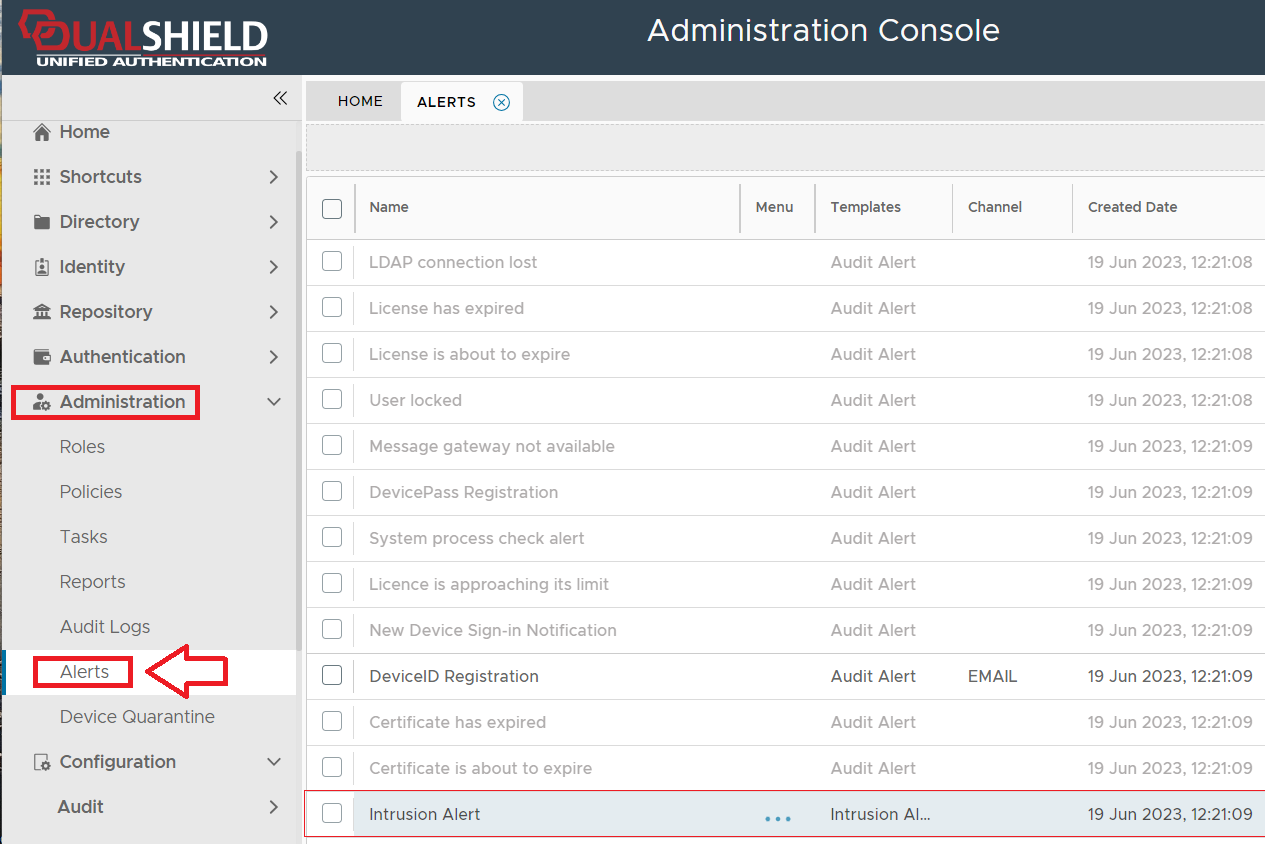Collapse the sidebar with double-chevron icon

280,98
